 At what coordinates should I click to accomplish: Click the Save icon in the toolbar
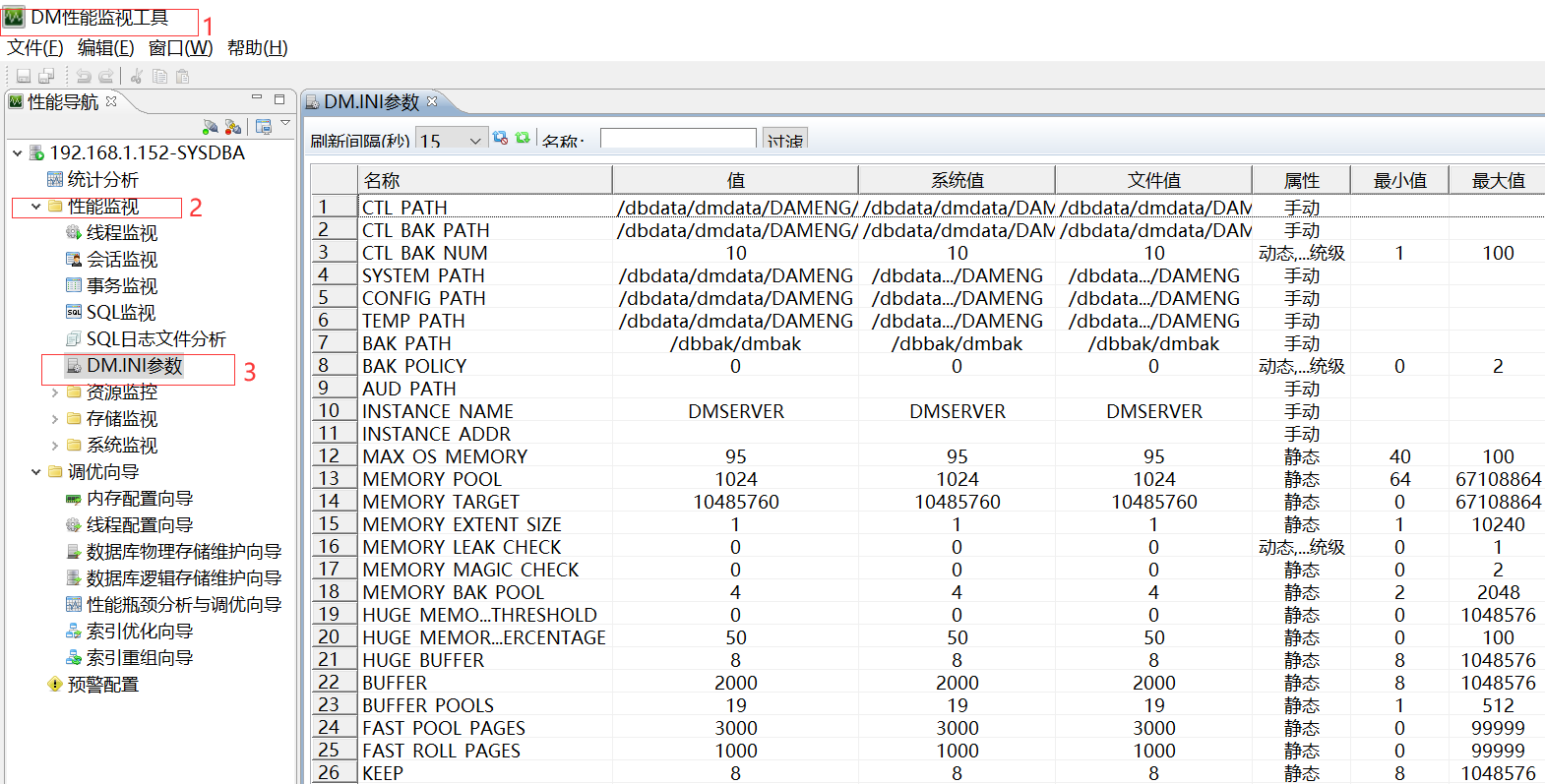point(24,76)
